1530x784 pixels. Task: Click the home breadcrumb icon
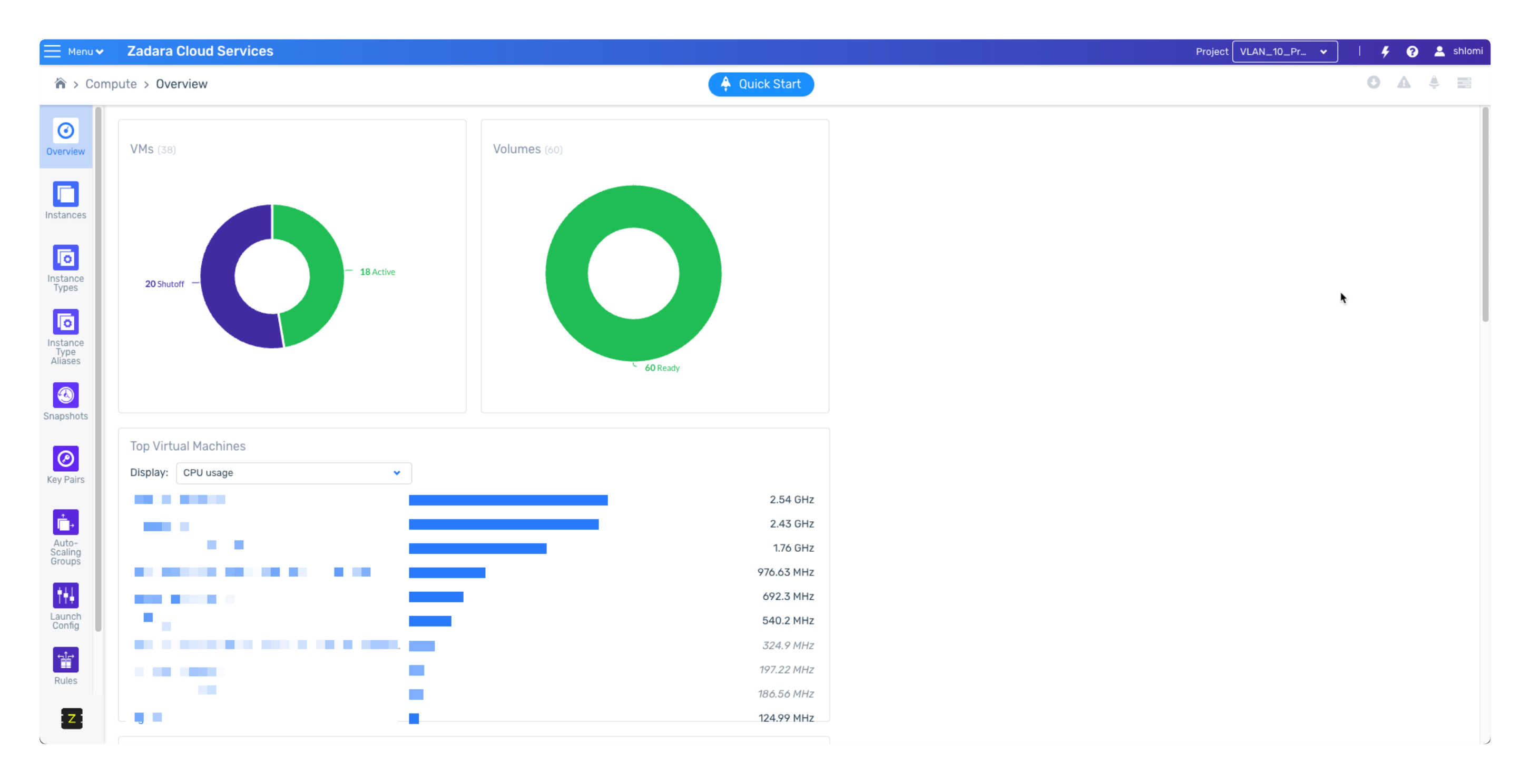click(60, 84)
